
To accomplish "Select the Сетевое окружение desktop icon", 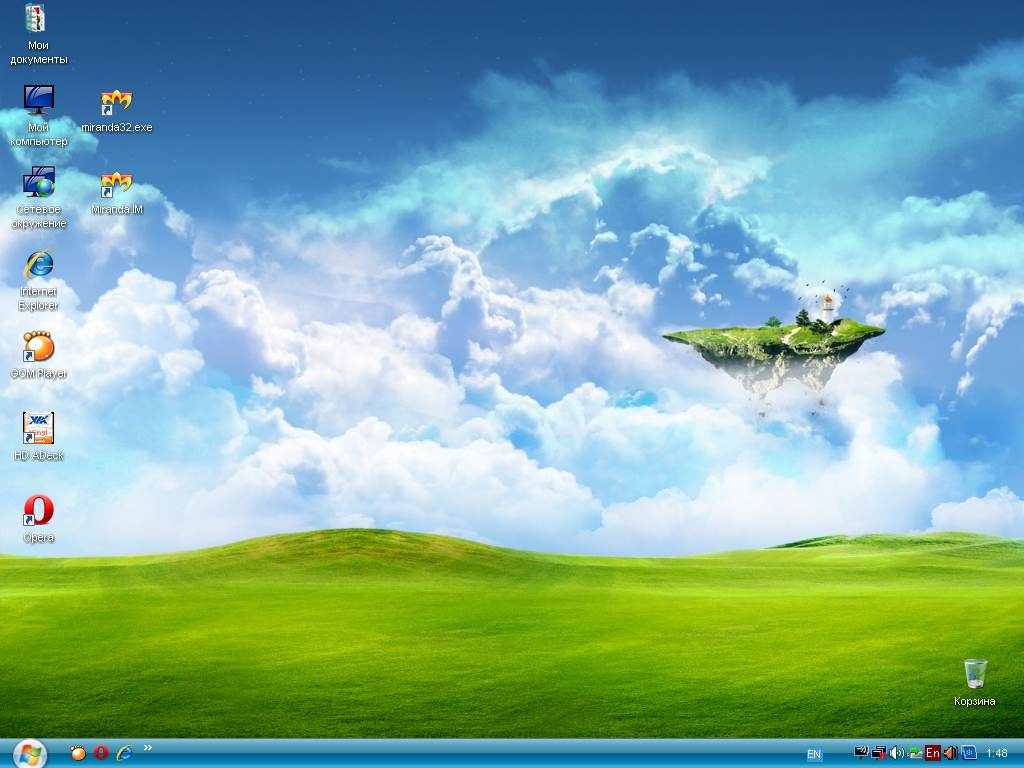I will tap(38, 185).
